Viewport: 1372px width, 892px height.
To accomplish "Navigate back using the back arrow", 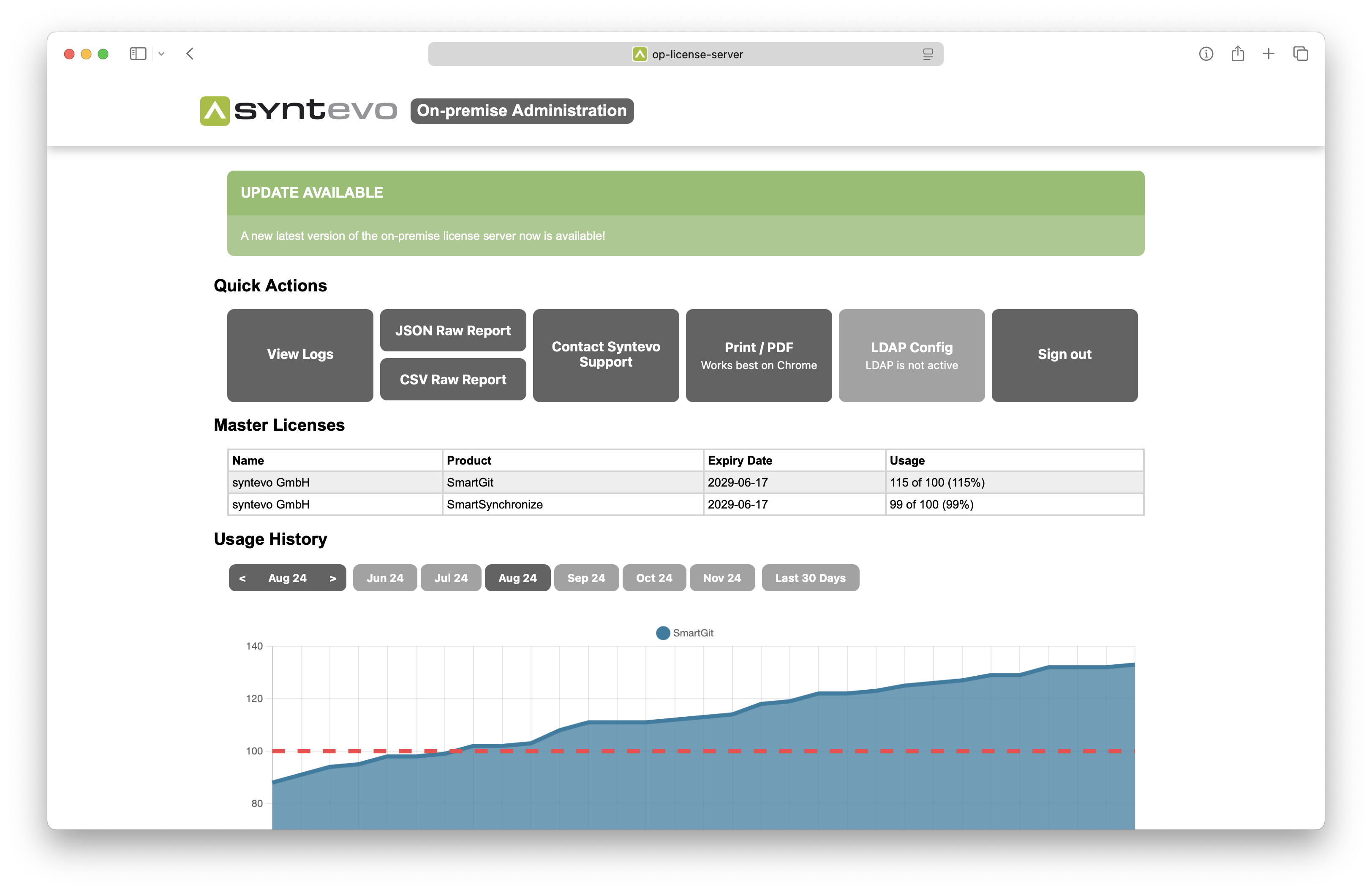I will coord(190,54).
